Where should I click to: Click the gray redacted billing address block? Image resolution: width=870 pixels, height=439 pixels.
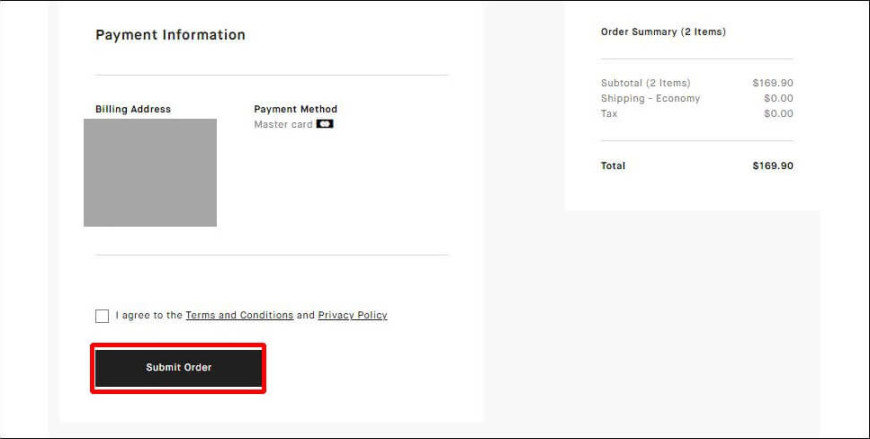(150, 173)
